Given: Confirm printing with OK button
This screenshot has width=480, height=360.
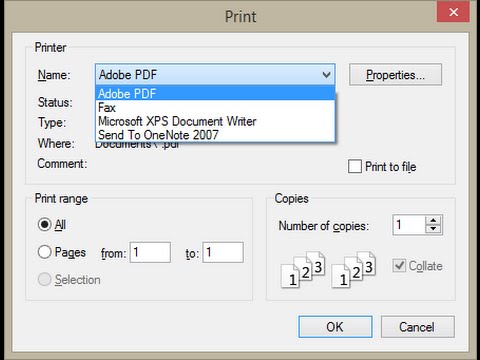Looking at the screenshot, I should (335, 327).
